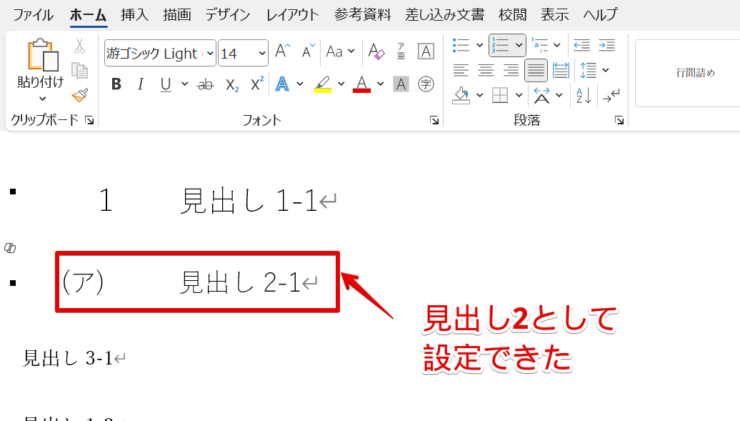This screenshot has width=740, height=421.
Task: Align text left
Action: point(461,70)
